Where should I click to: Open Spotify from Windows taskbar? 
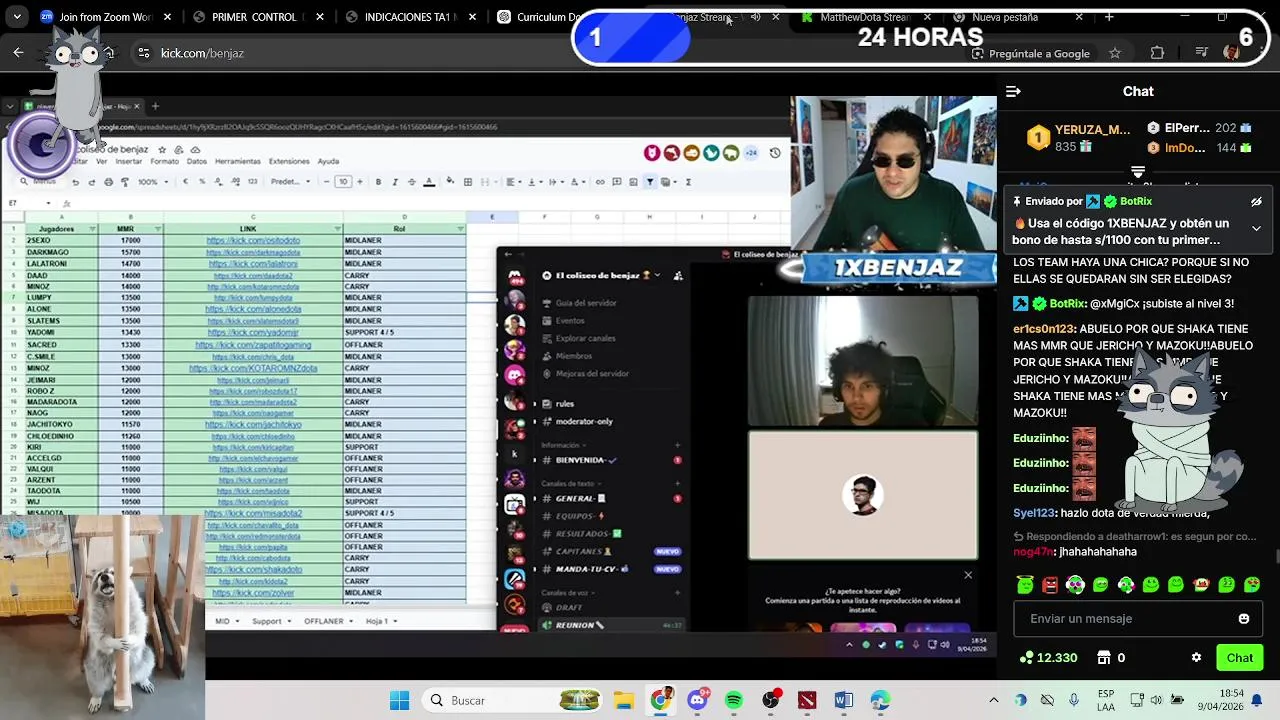[x=734, y=700]
